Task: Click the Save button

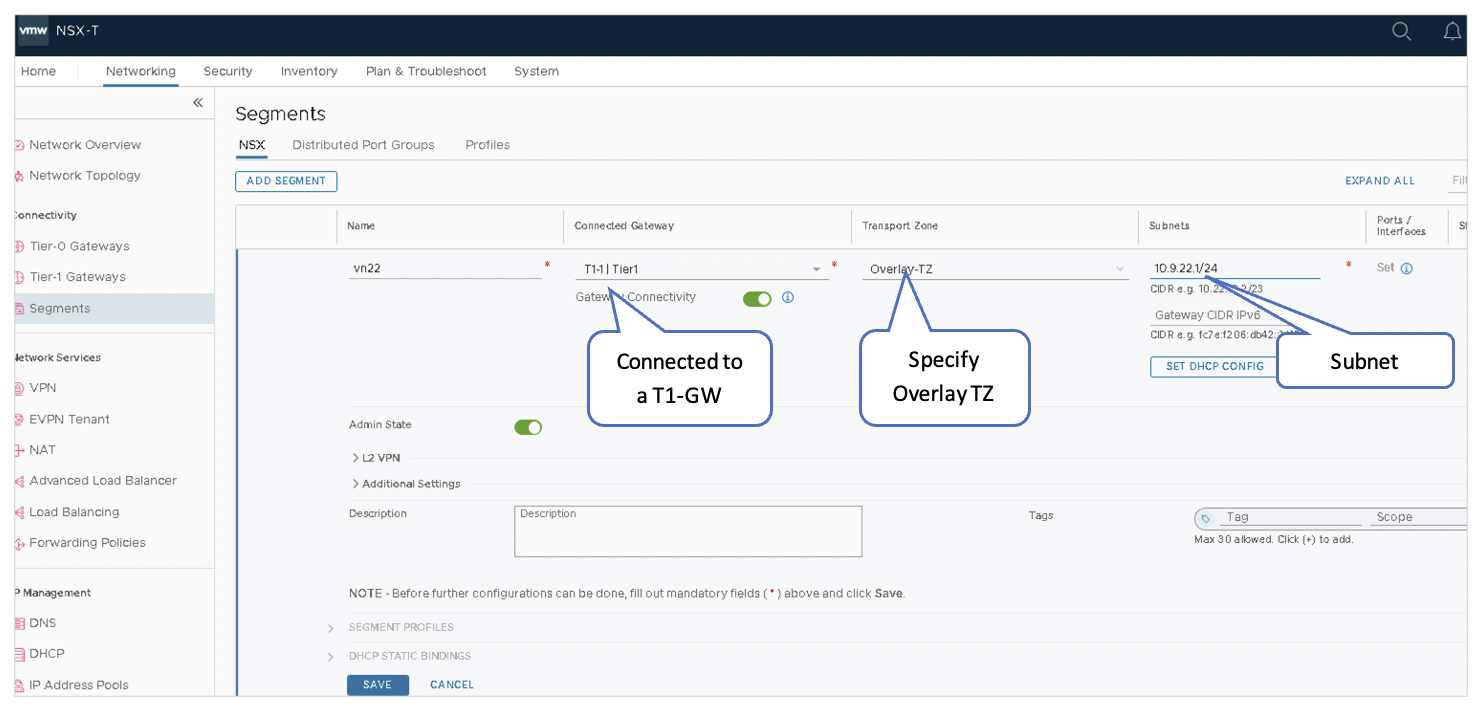Action: (377, 685)
